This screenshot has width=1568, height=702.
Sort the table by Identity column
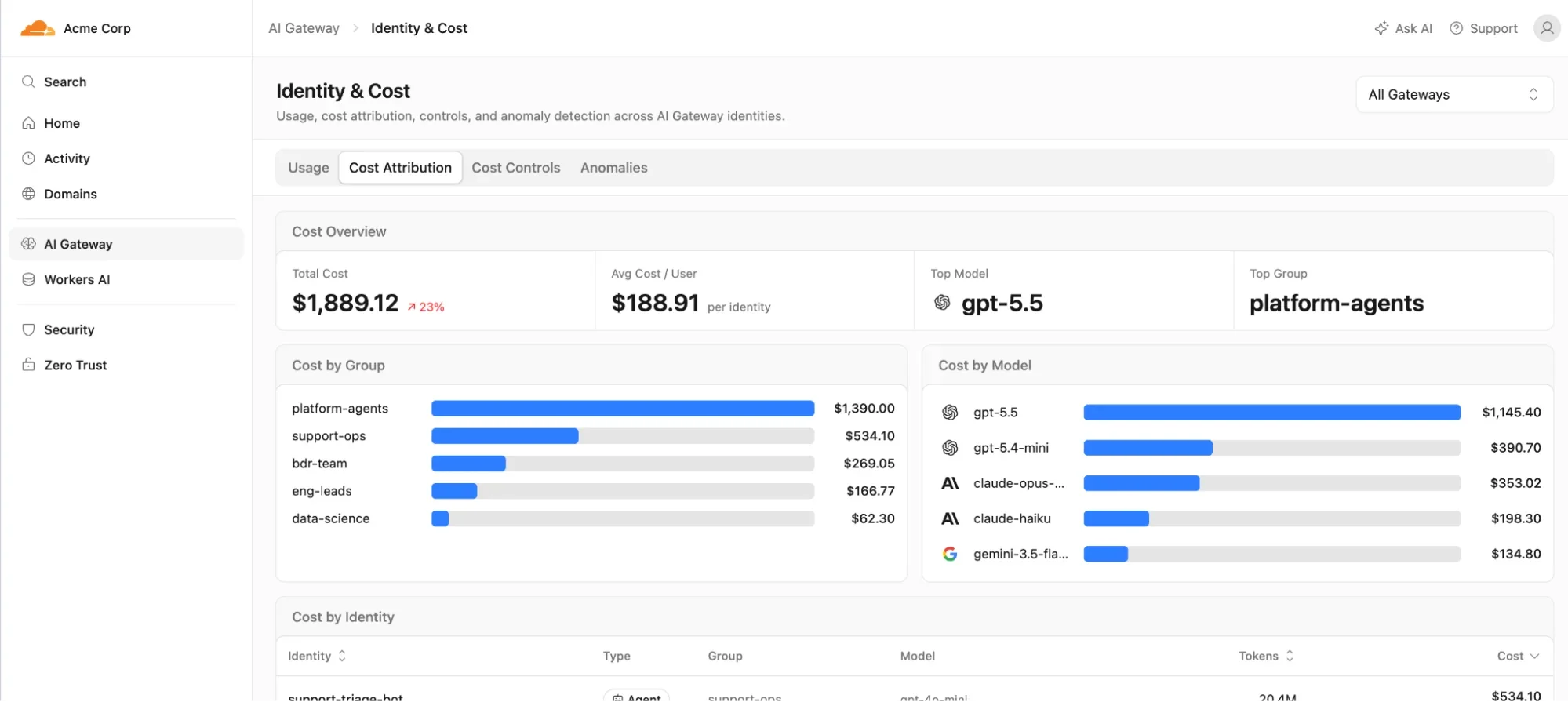click(x=317, y=656)
